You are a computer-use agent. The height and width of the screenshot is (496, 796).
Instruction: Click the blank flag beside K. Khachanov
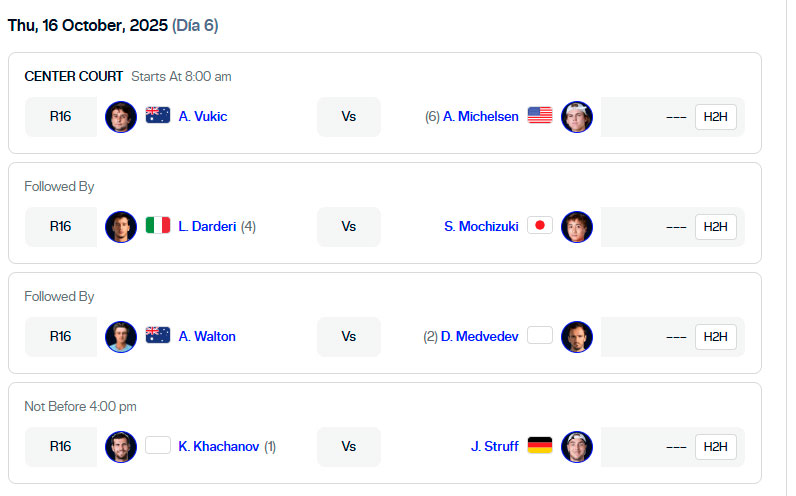tap(158, 446)
